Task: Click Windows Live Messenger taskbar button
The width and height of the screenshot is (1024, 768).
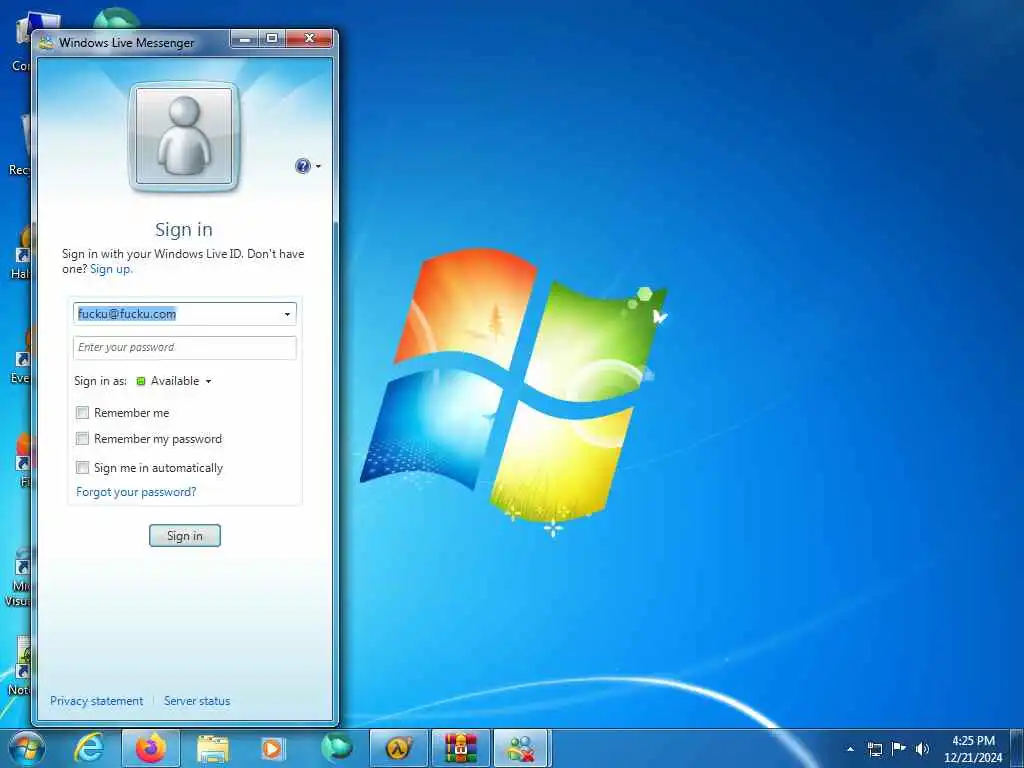Action: [522, 748]
